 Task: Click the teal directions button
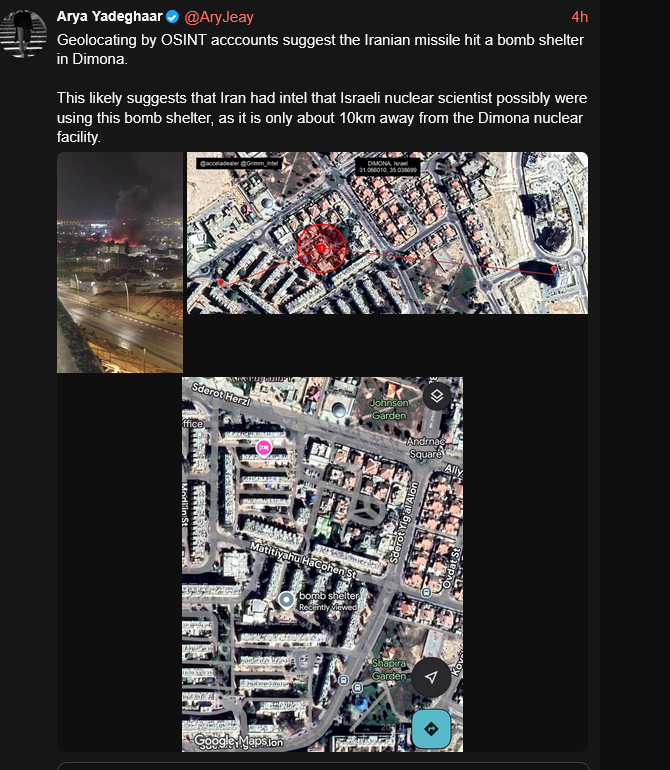pyautogui.click(x=431, y=729)
